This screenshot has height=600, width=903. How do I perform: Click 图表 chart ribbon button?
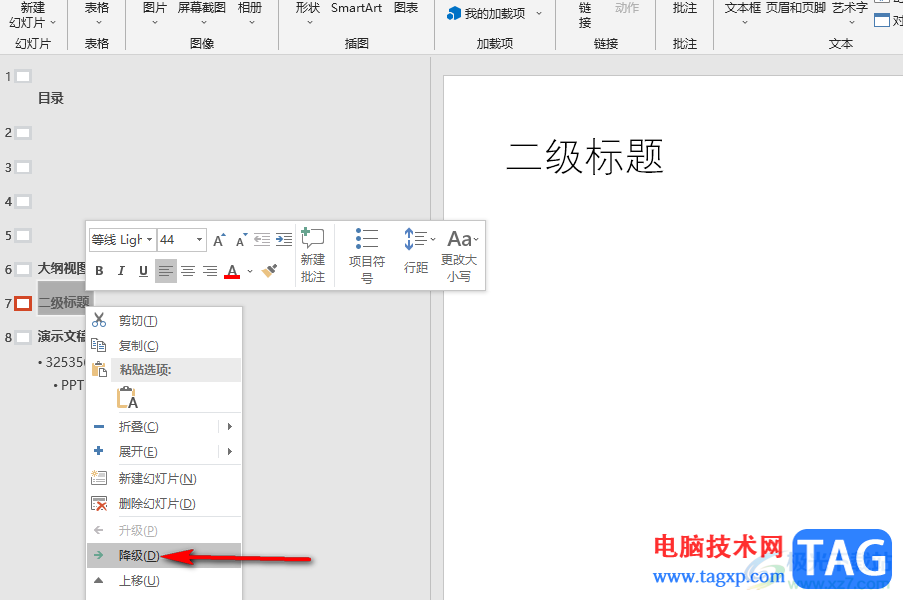coord(406,8)
